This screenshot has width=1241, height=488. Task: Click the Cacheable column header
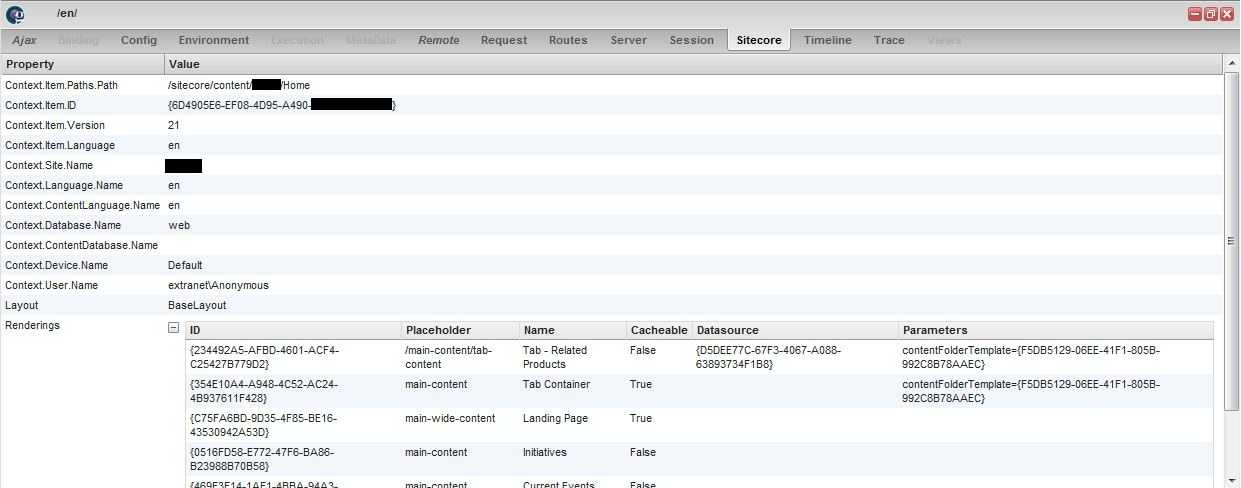tap(659, 330)
